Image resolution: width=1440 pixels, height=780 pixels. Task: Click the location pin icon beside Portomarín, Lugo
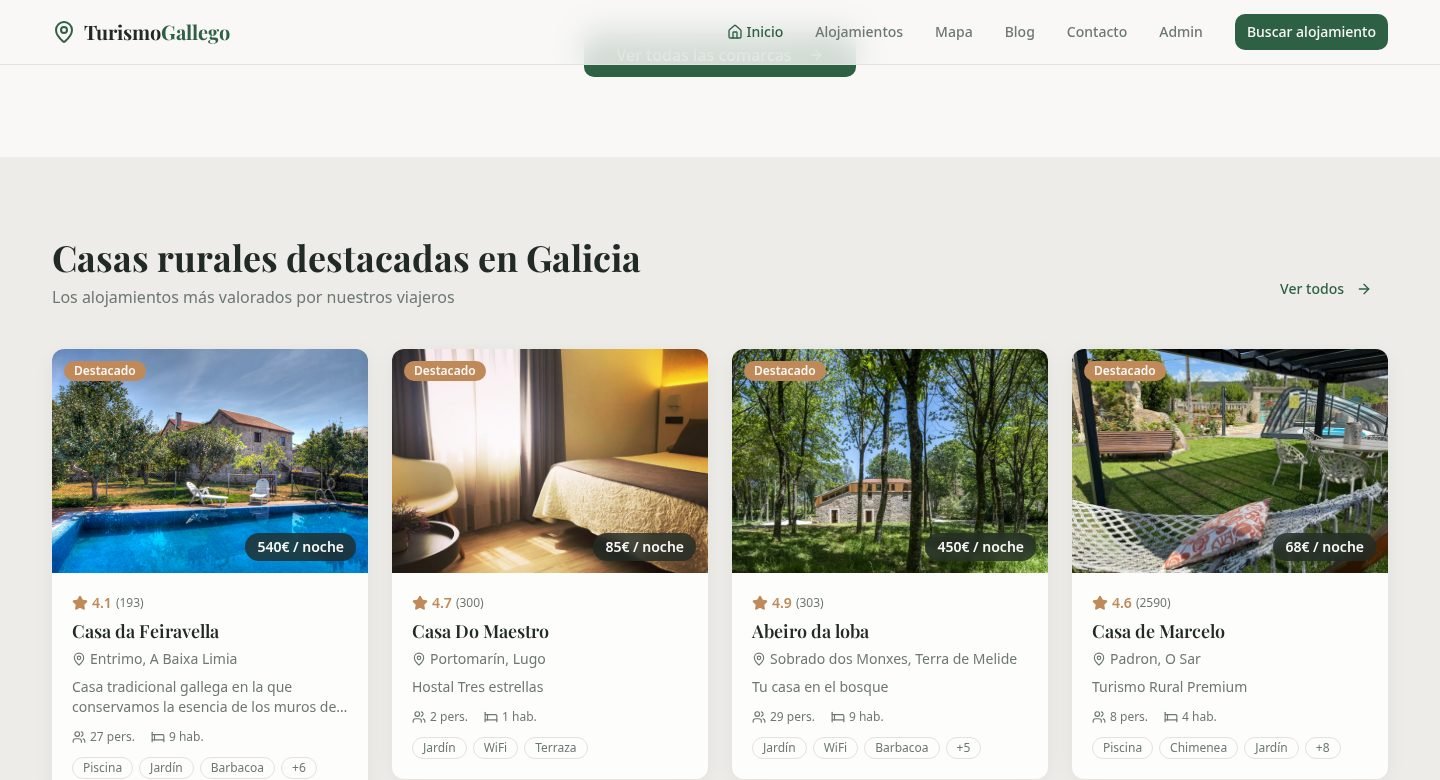coord(419,659)
